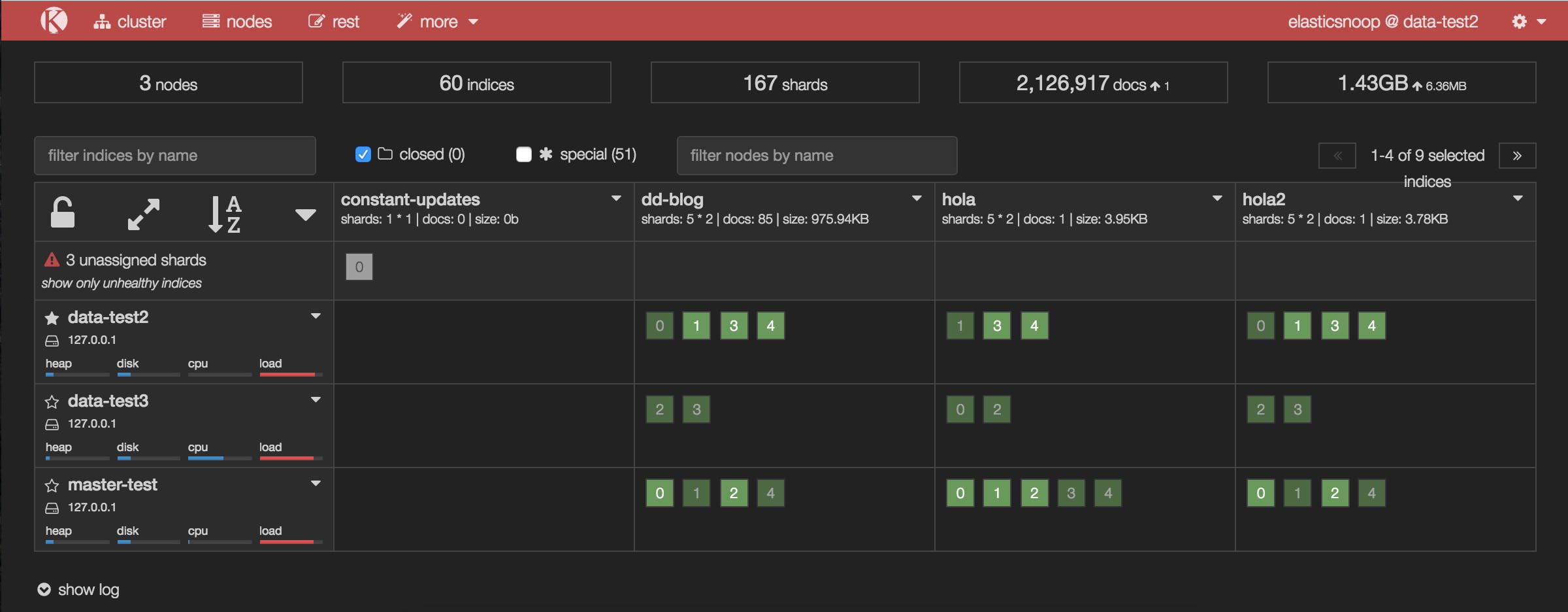Click show only unhealthy indices link
Viewport: 1568px width, 612px height.
click(122, 283)
